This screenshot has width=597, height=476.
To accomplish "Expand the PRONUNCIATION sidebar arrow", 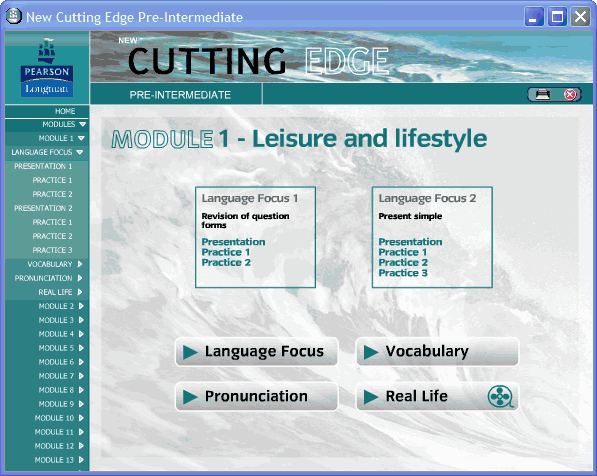I will (x=80, y=278).
